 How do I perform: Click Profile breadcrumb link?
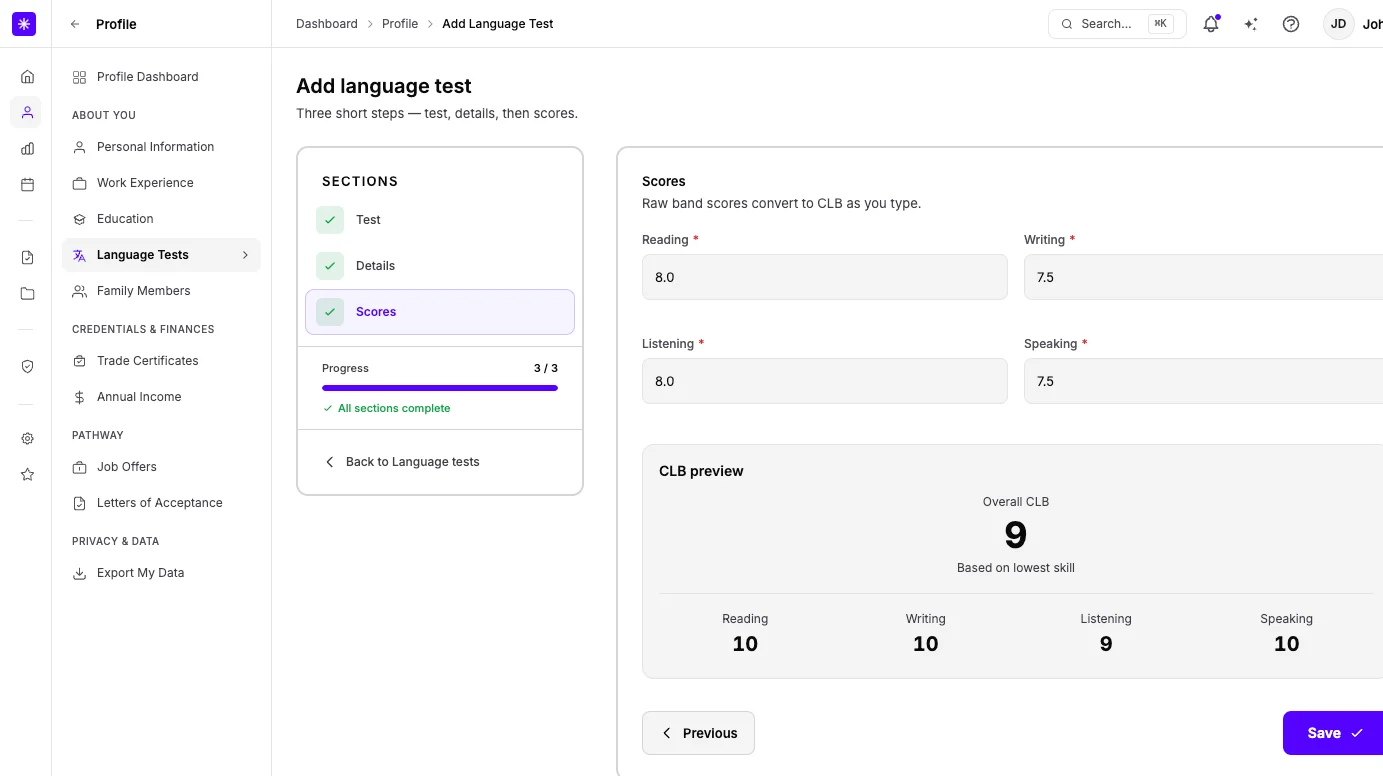pyautogui.click(x=400, y=24)
